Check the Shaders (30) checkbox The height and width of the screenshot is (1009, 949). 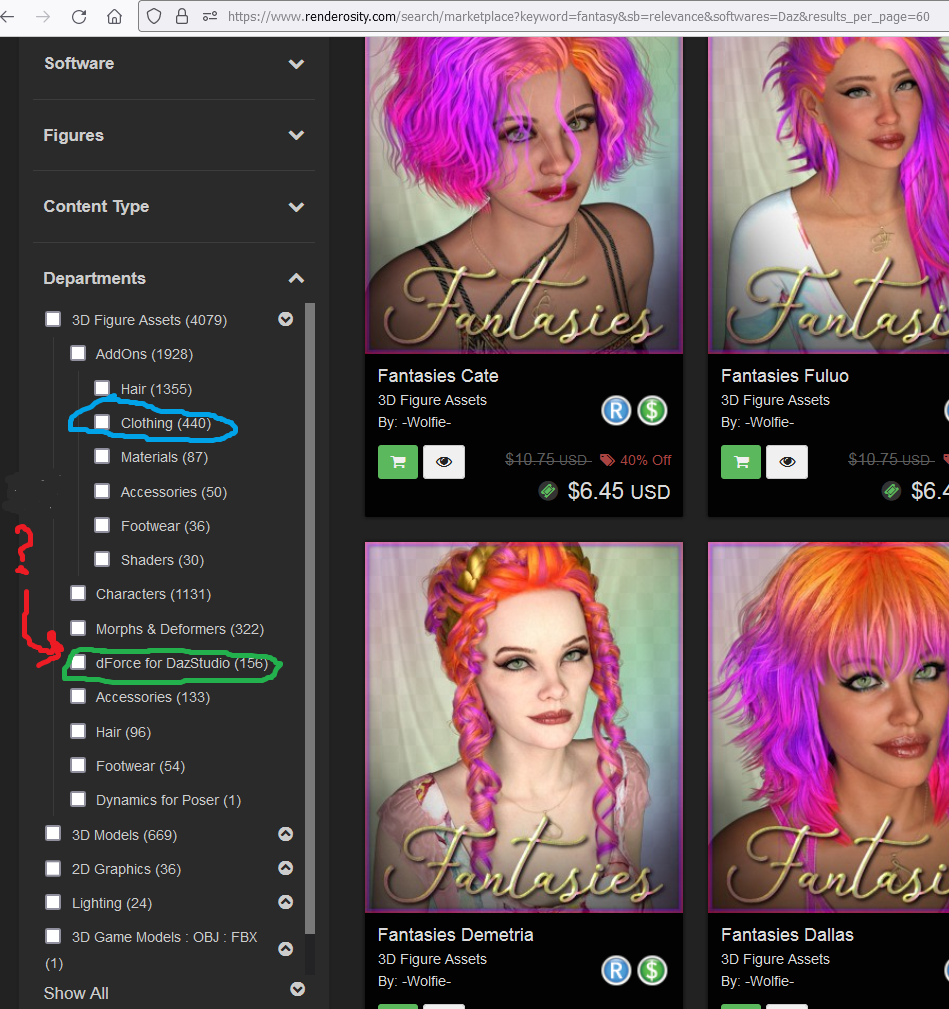tap(102, 559)
